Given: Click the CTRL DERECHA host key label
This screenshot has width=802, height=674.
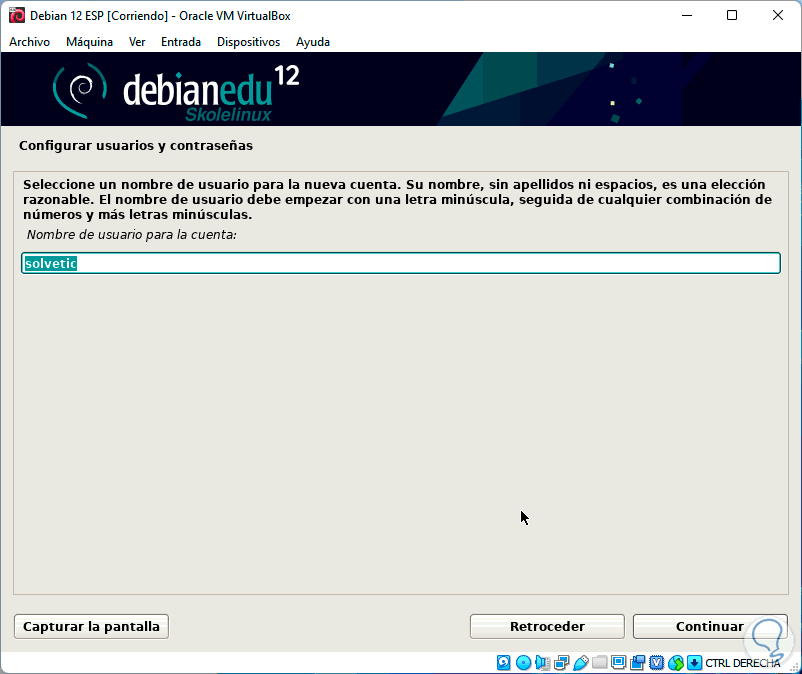Looking at the screenshot, I should click(x=743, y=663).
